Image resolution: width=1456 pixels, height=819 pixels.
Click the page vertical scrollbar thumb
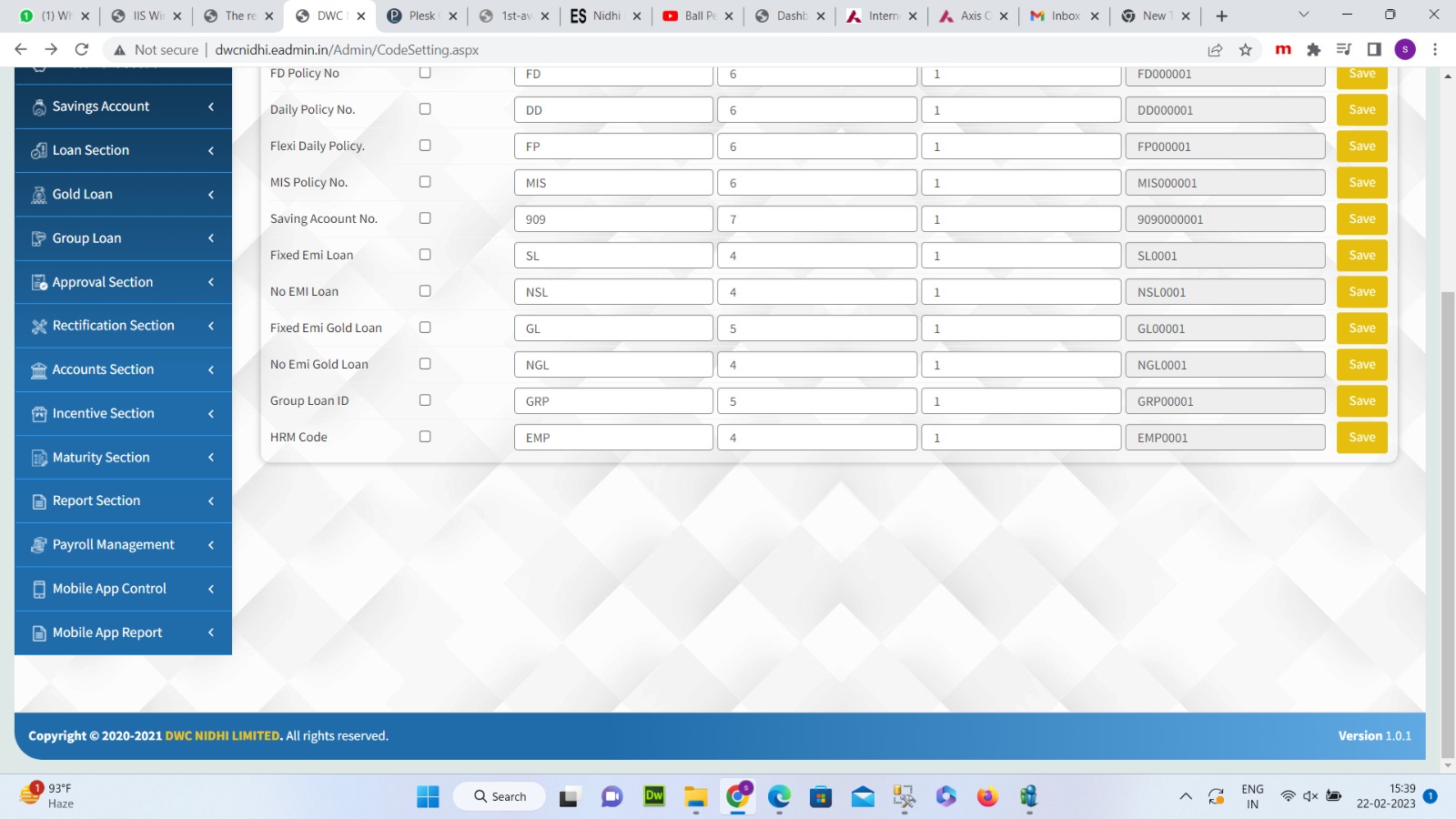pos(1448,523)
